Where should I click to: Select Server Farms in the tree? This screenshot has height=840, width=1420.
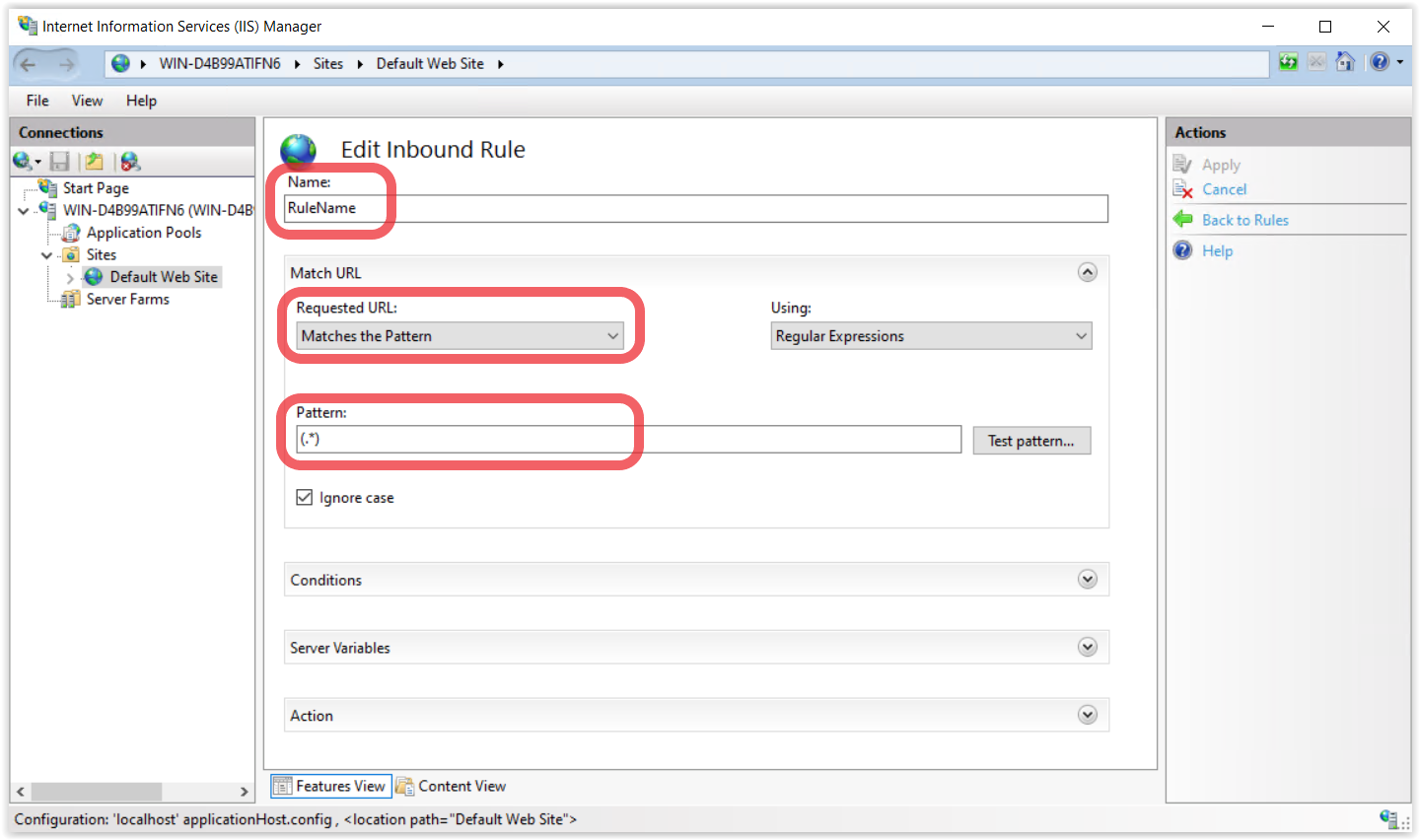click(x=128, y=299)
